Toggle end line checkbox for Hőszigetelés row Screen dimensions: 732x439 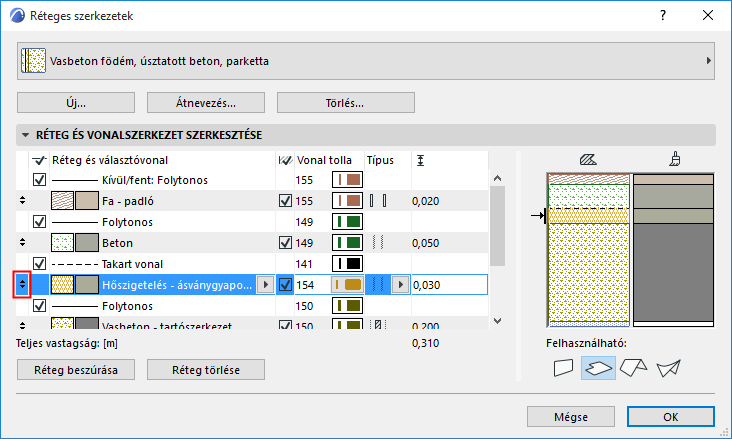pos(285,285)
